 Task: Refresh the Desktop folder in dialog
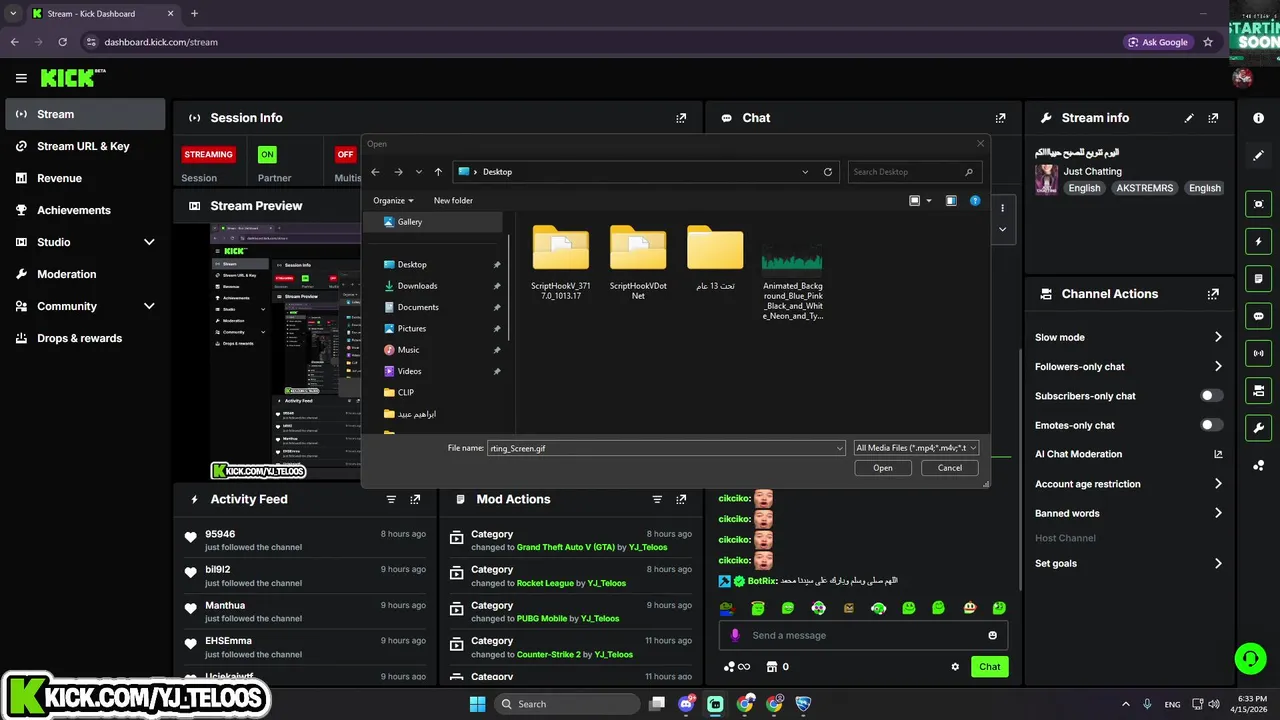[x=828, y=172]
